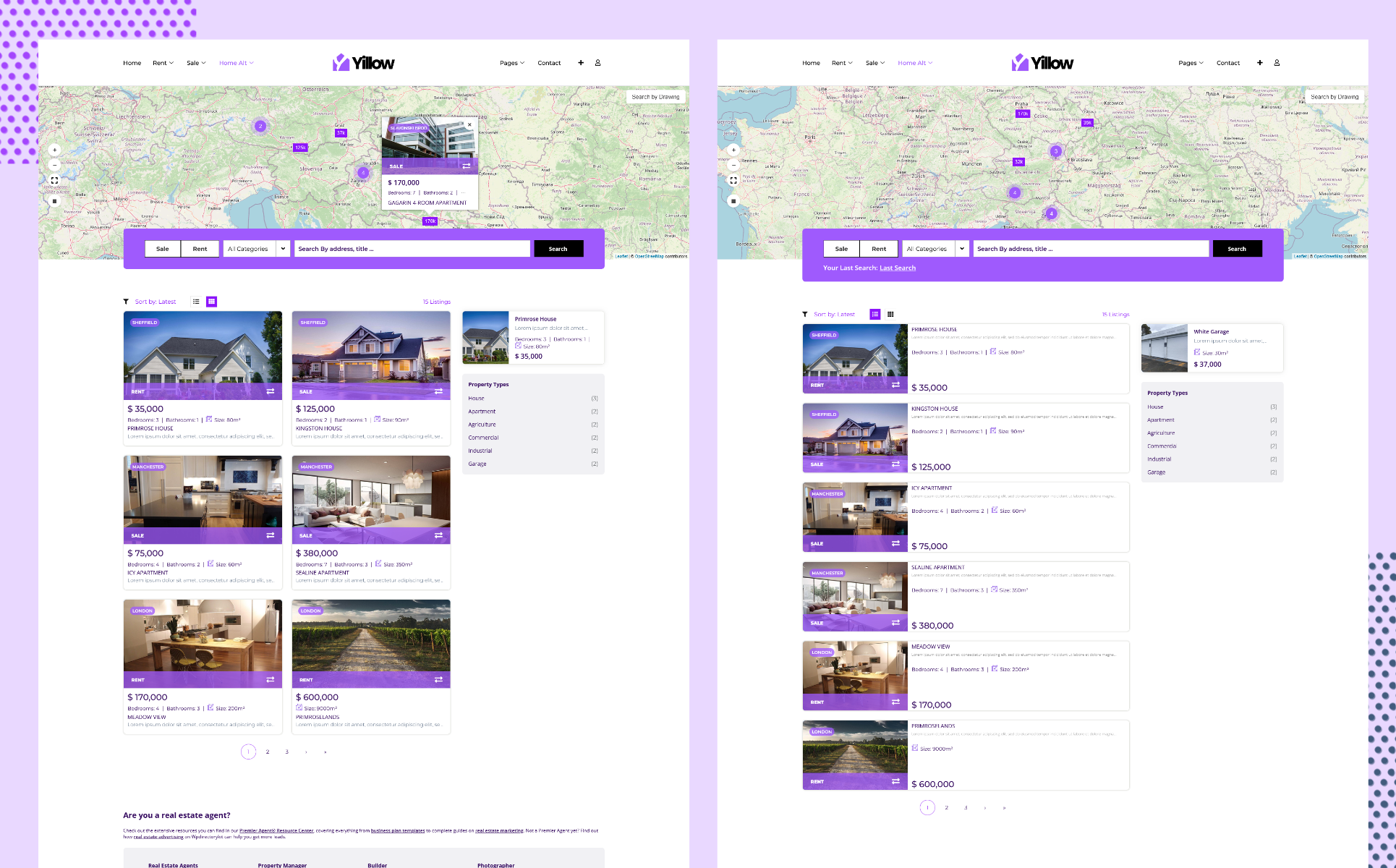This screenshot has height=868, width=1396.
Task: Open Contact menu item in left header
Action: pos(549,63)
